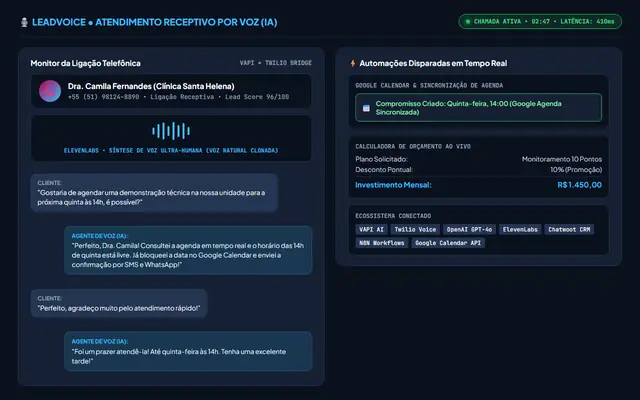The image size is (640, 400).
Task: Click the Plano Solicitado label
Action: (381, 159)
